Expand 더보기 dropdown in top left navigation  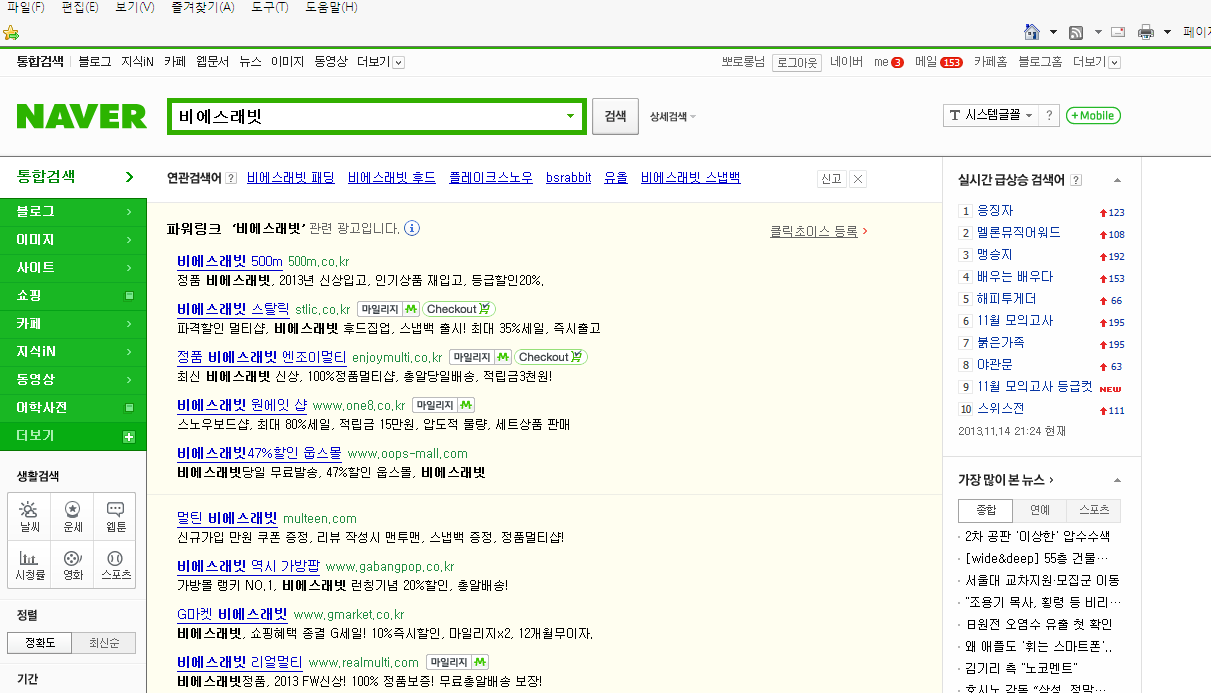tap(380, 62)
